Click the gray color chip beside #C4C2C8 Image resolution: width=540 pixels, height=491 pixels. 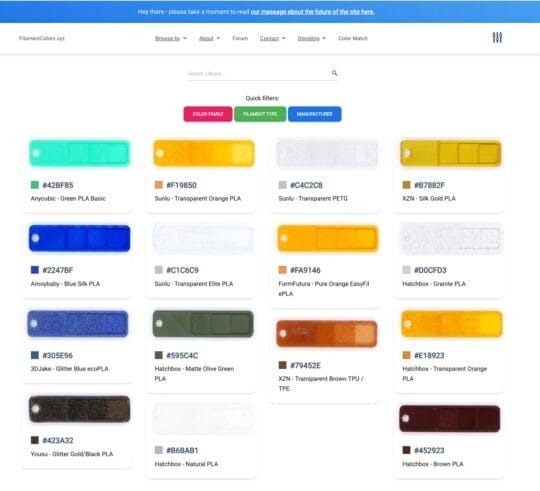tap(282, 185)
